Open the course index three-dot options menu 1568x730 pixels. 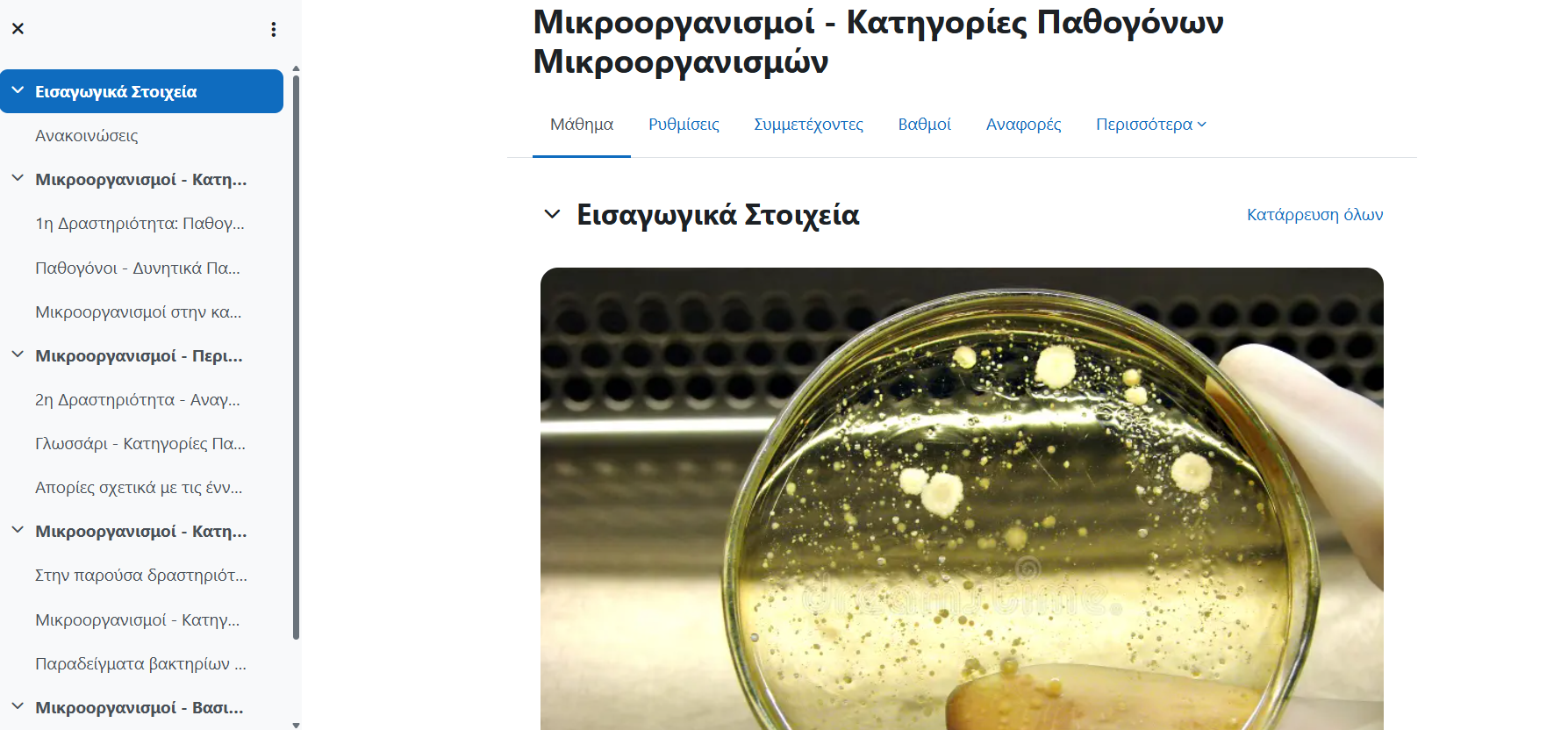[274, 29]
